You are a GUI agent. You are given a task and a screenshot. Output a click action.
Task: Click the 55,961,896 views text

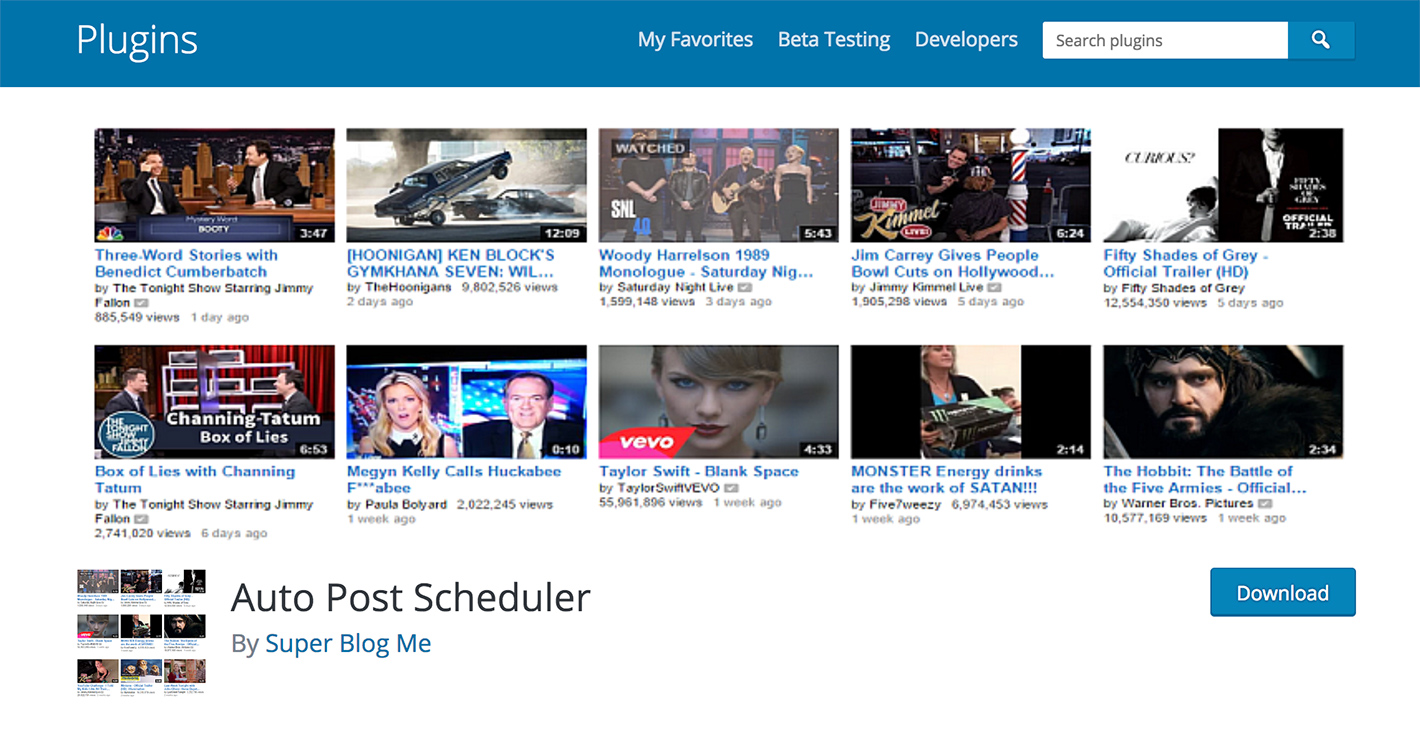click(x=651, y=503)
